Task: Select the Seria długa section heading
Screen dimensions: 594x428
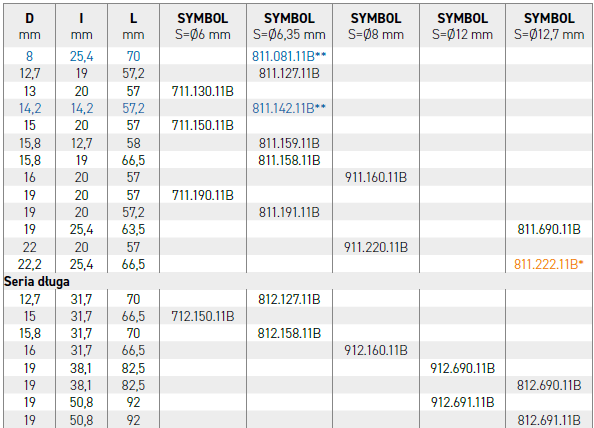Action: 37,282
